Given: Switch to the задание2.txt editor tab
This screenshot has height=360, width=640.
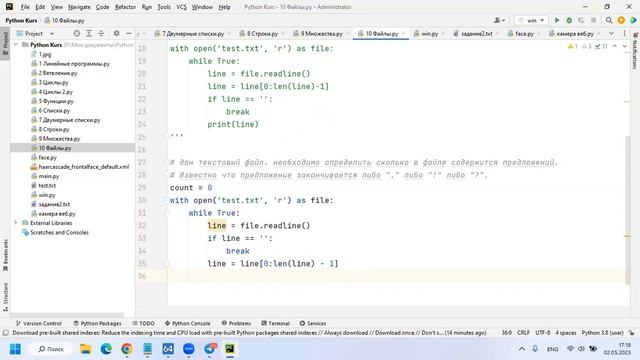Looking at the screenshot, I should tap(476, 33).
